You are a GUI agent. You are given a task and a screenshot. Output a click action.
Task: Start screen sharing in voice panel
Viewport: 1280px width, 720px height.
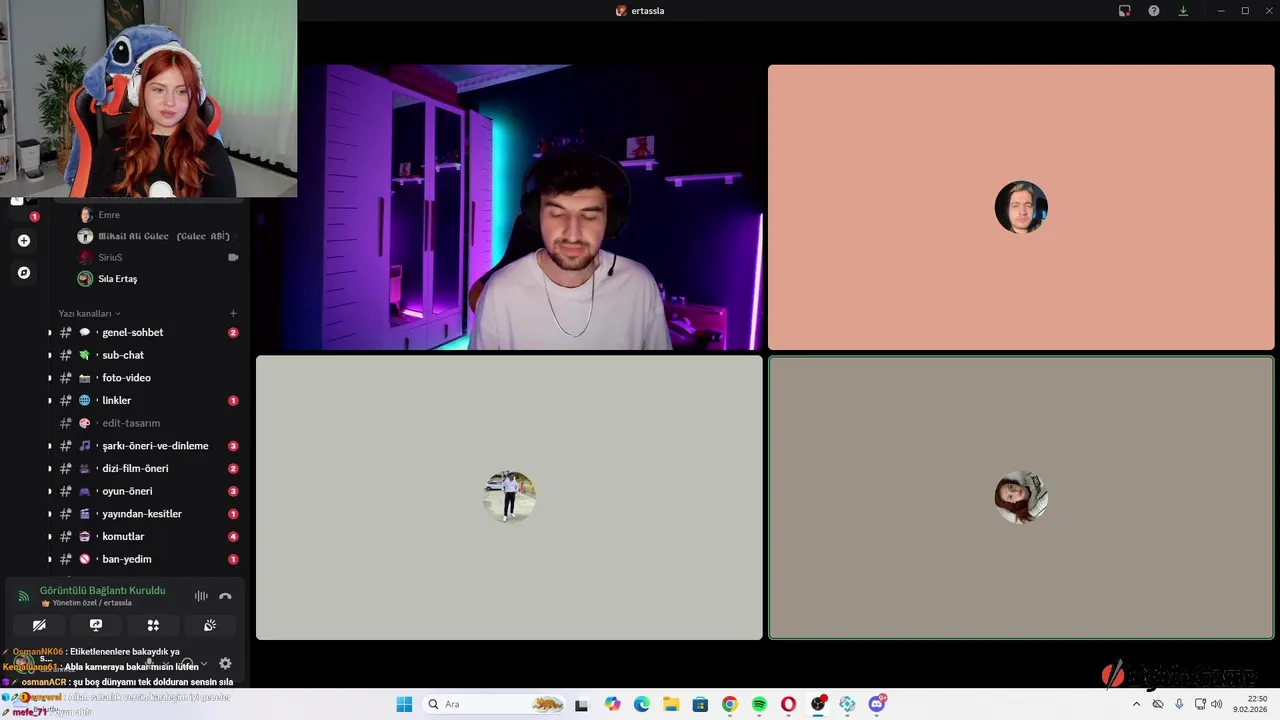pos(96,625)
